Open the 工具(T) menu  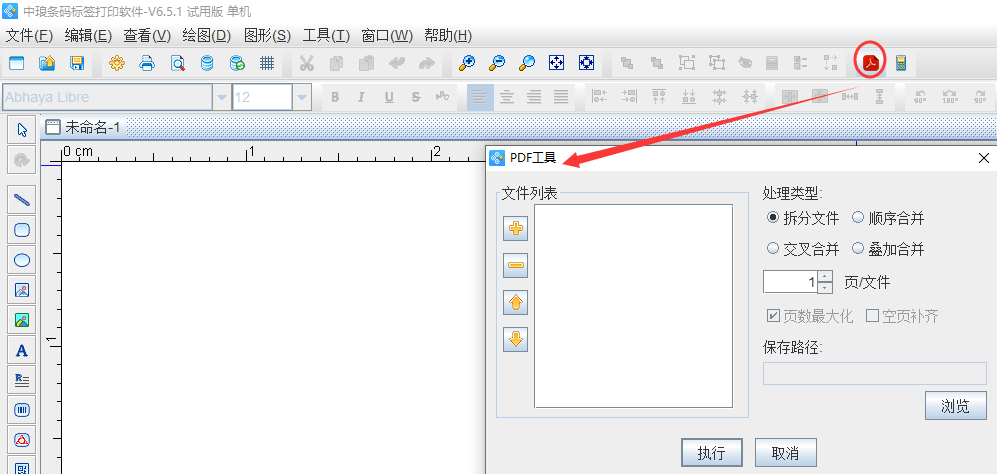coord(326,36)
